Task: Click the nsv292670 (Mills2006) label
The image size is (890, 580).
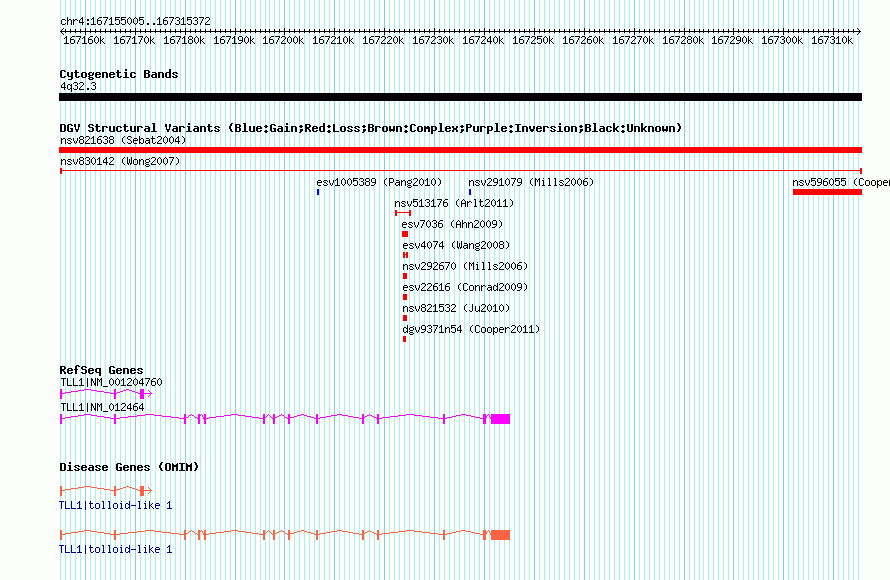Action: point(465,266)
